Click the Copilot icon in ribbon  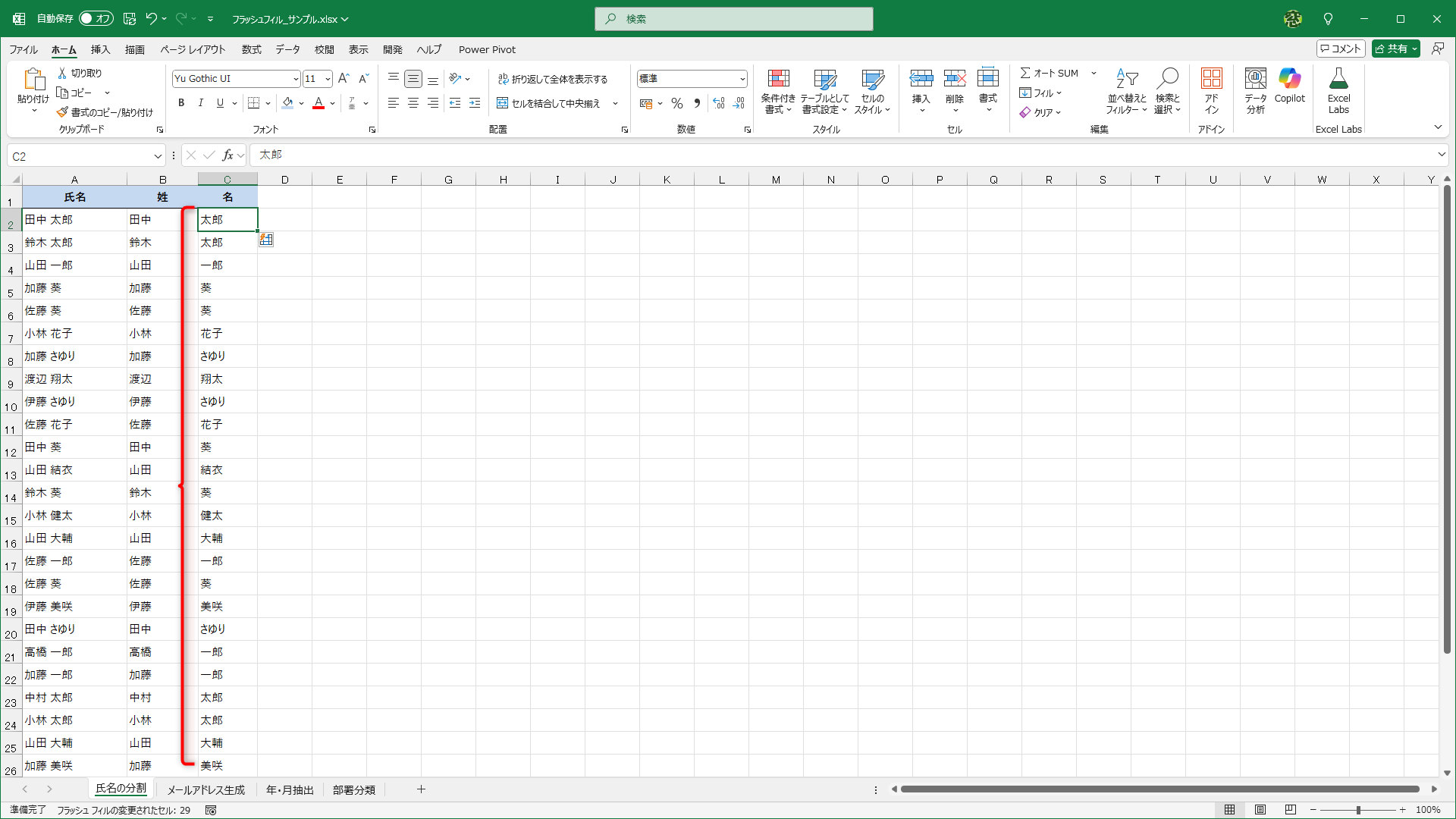1289,79
